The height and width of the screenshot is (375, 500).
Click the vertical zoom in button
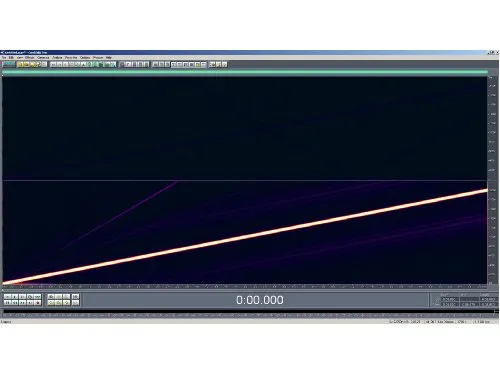[76, 296]
